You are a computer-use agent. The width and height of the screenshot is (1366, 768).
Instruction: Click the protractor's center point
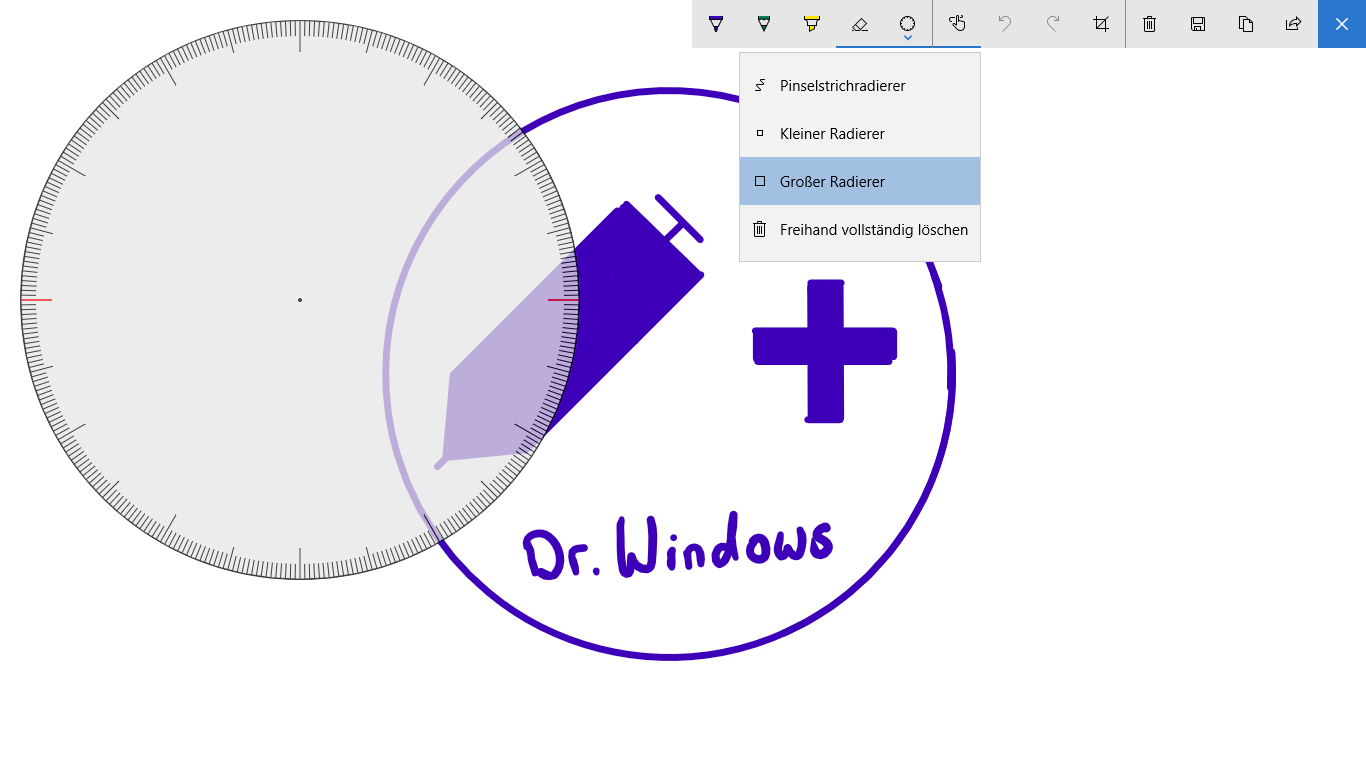point(300,300)
